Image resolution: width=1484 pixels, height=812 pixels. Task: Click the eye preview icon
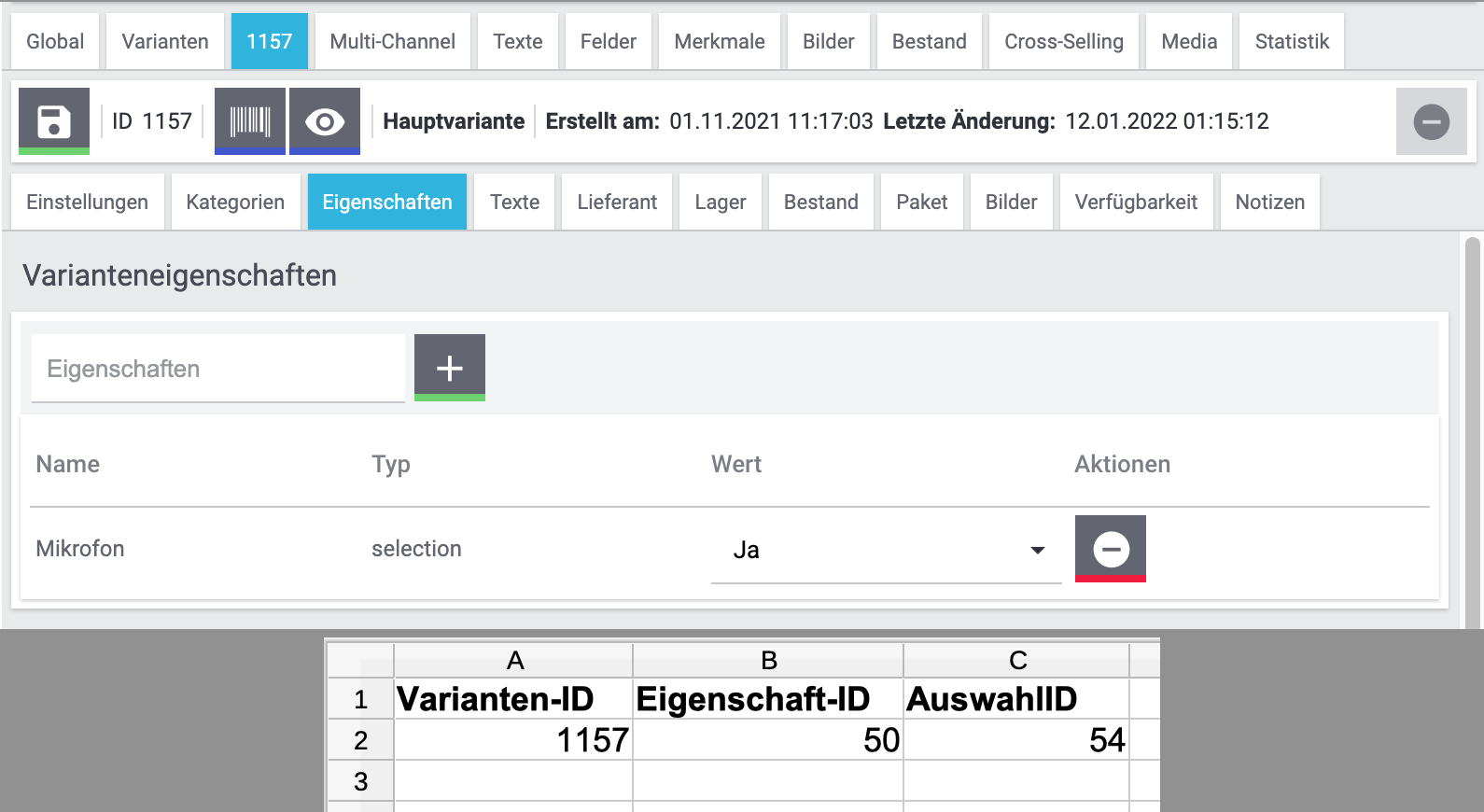point(325,121)
